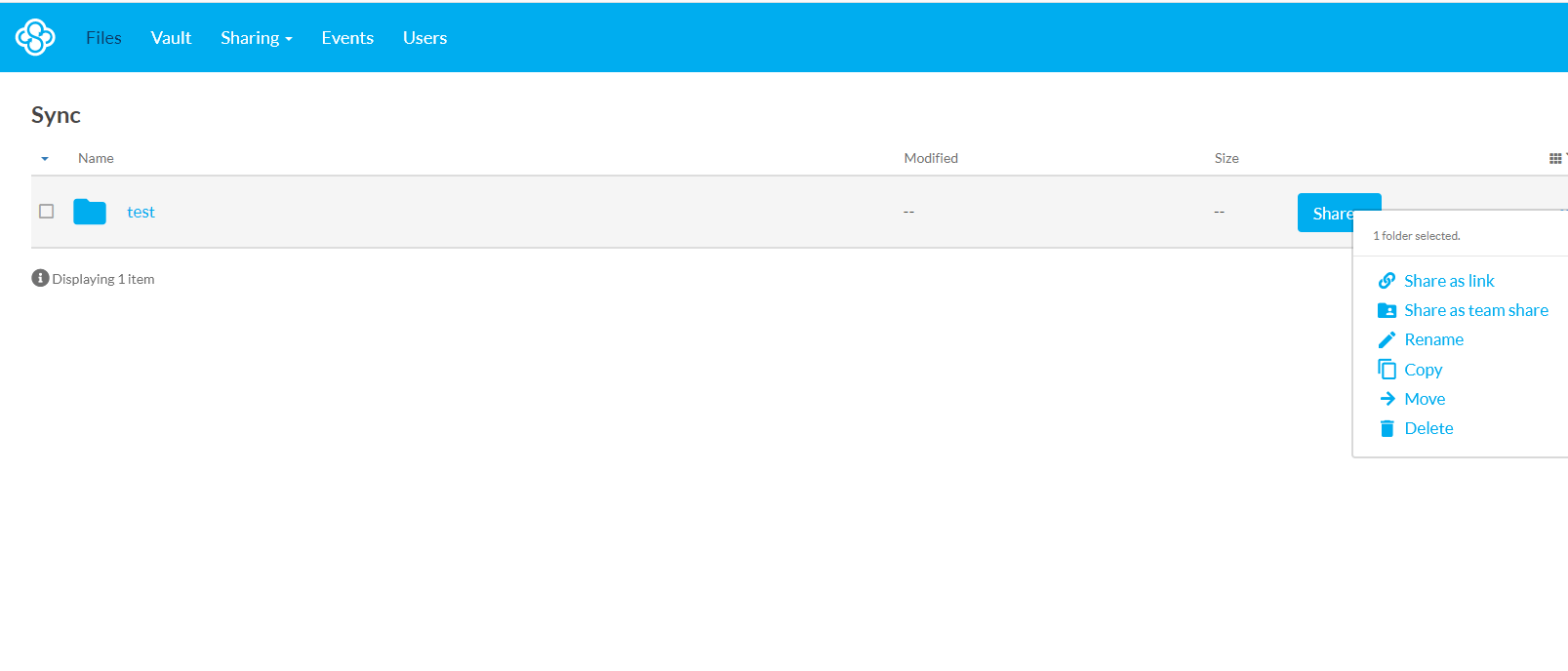The image size is (1568, 671).
Task: Click the chain-link icon for Share as link
Action: (x=1387, y=281)
